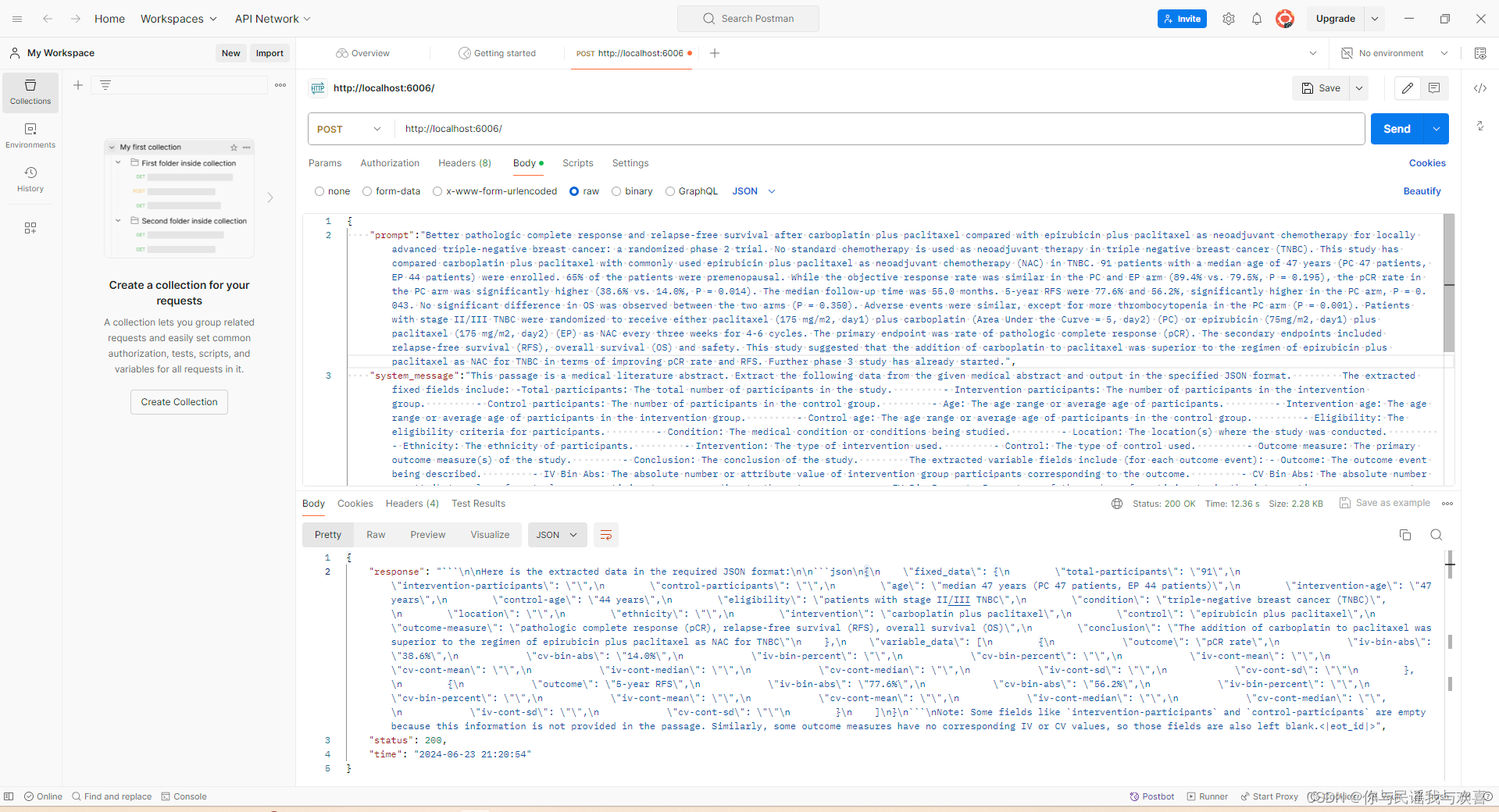Screen dimensions: 1499x812
Task: Collapse the First folder inside collection
Action: 118,163
